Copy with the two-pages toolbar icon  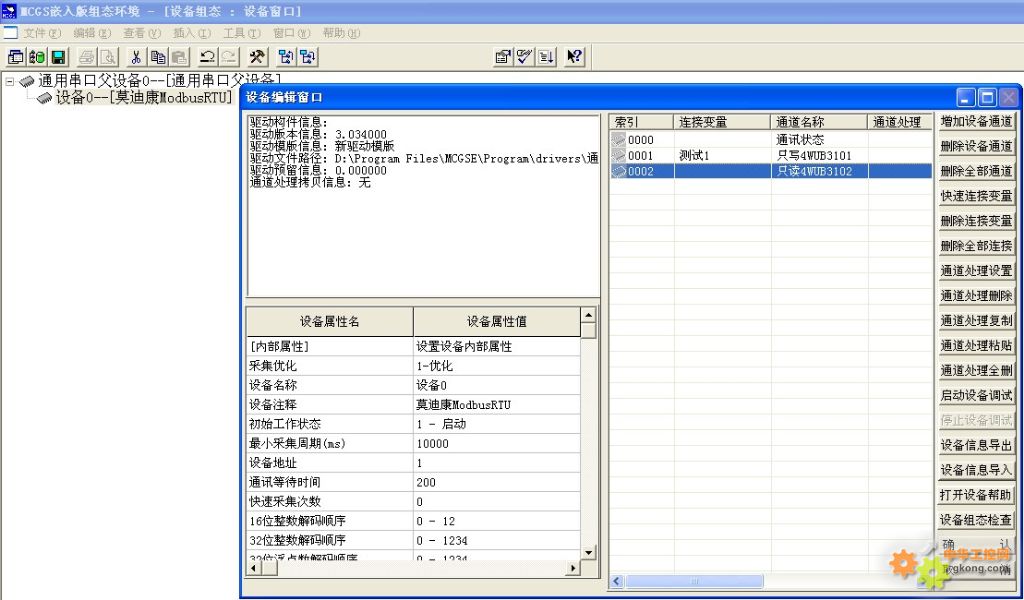pyautogui.click(x=157, y=57)
